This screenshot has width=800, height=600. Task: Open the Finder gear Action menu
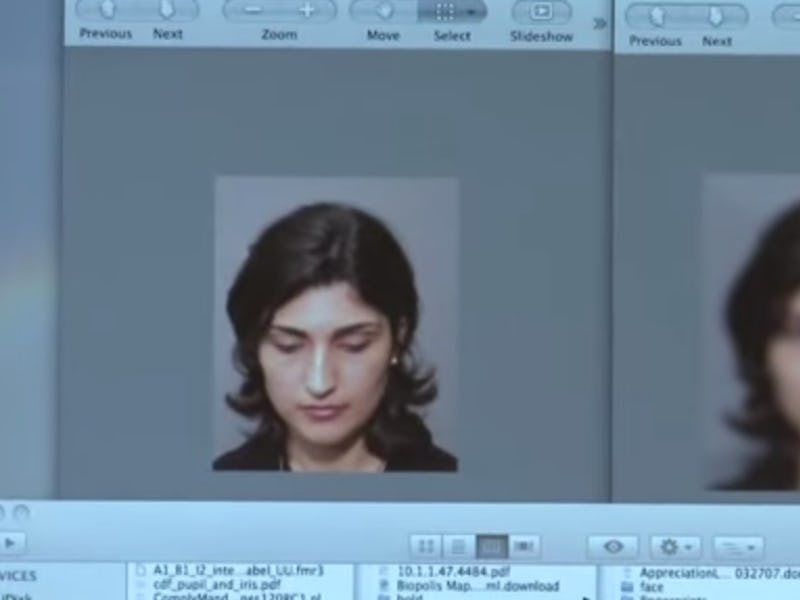tap(675, 547)
